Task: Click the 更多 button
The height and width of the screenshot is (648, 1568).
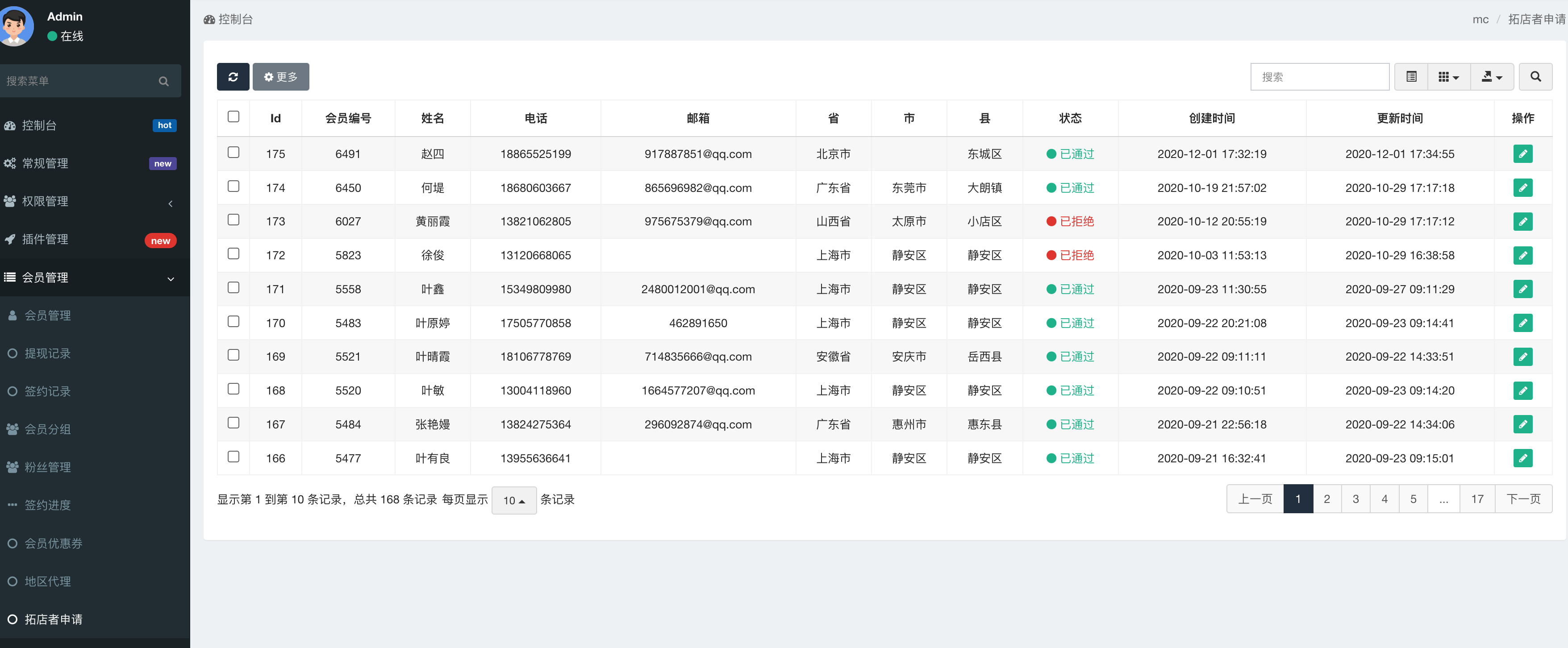Action: click(281, 77)
